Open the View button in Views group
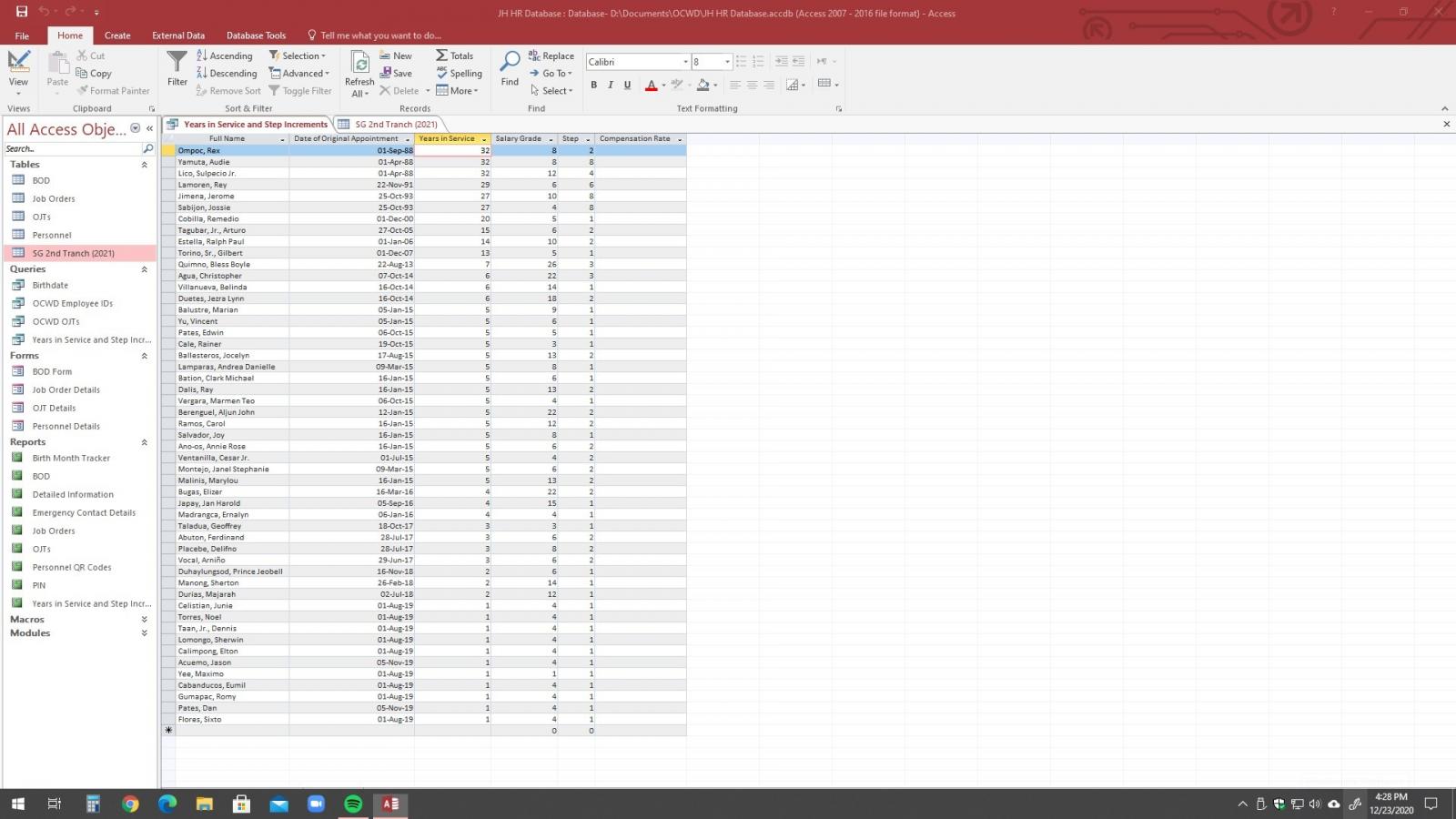 [18, 73]
